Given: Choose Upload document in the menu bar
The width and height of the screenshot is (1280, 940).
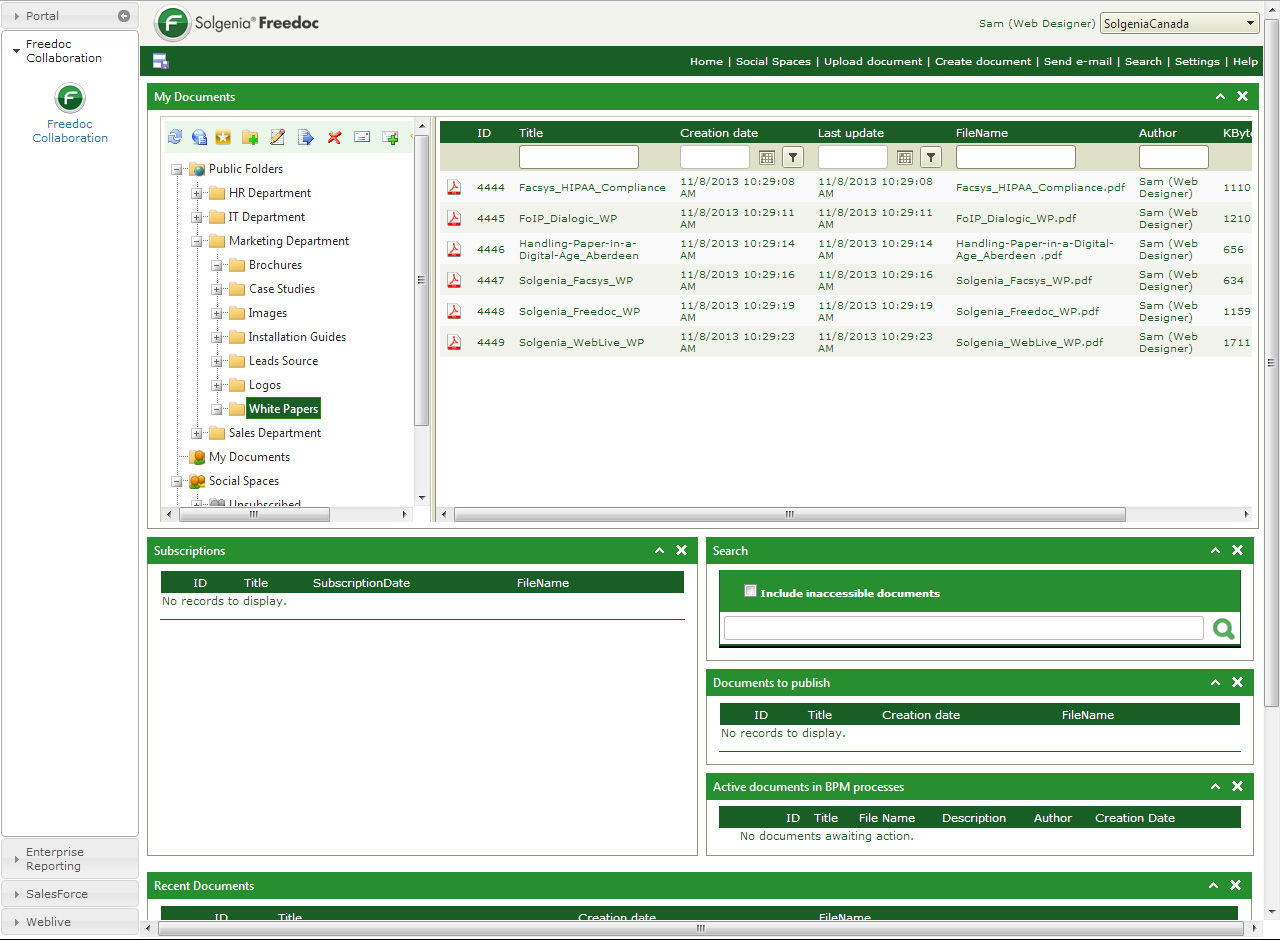Looking at the screenshot, I should coord(873,61).
